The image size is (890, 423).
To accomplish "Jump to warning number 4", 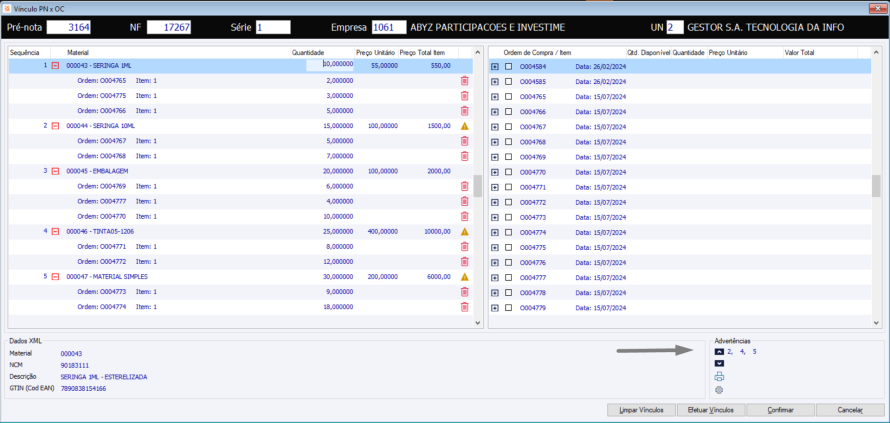I will (x=742, y=351).
